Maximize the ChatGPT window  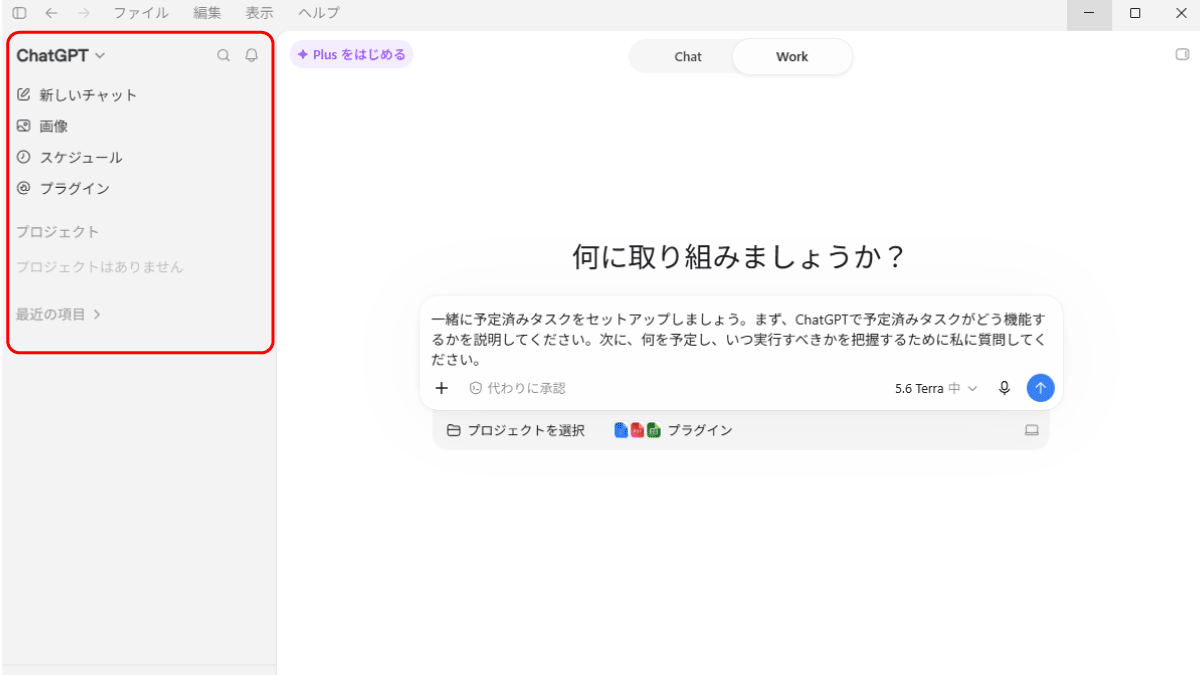coord(1135,13)
